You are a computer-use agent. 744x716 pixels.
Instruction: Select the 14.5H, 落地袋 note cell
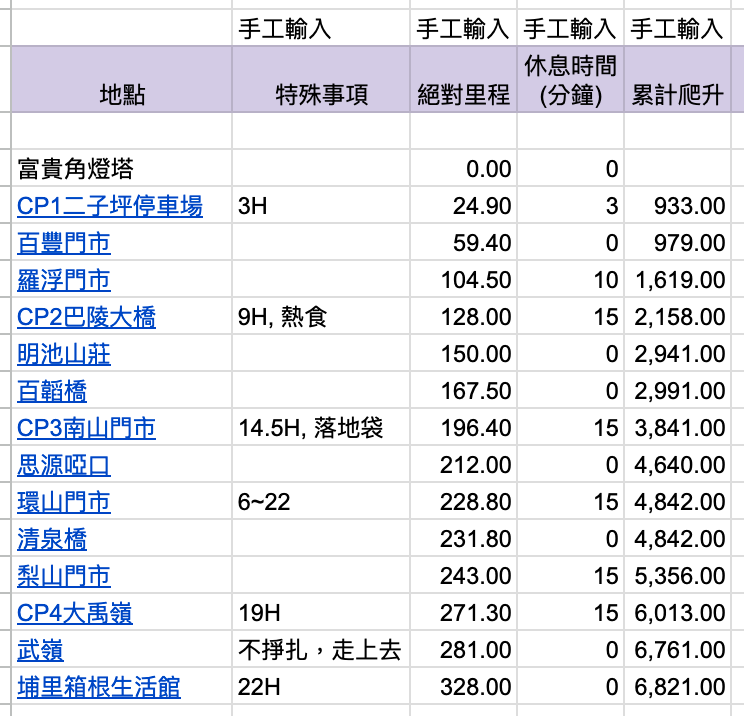click(321, 427)
